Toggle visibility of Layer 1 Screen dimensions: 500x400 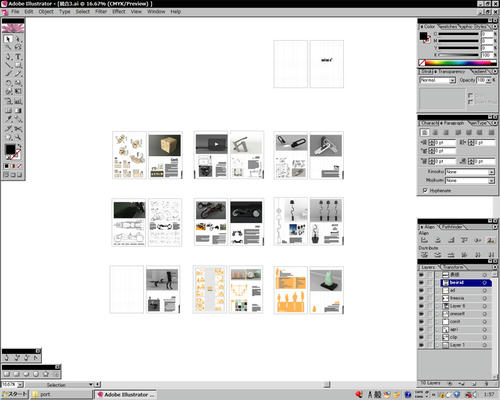(x=421, y=345)
